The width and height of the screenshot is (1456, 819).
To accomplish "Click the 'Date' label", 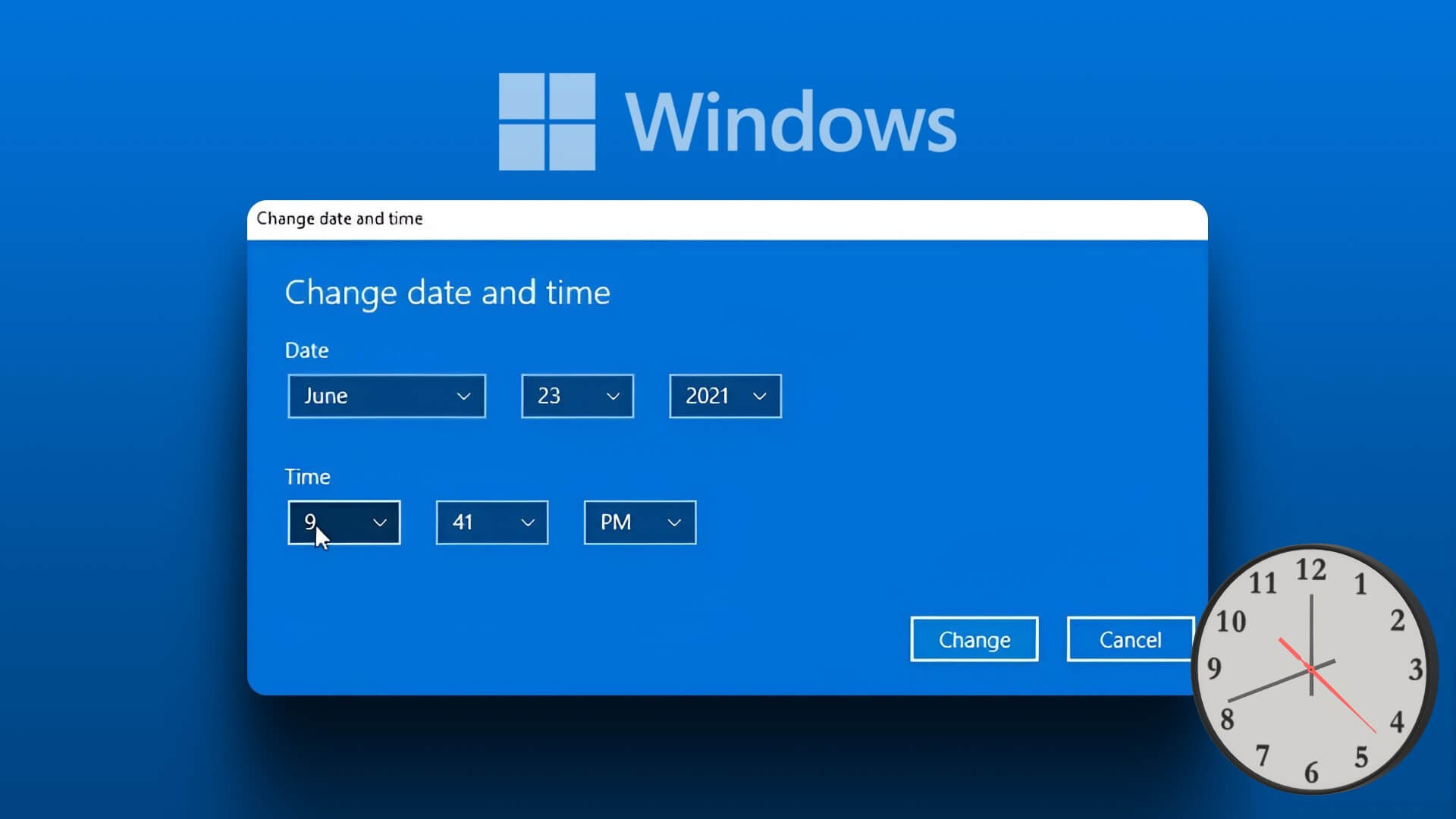I will coord(306,350).
